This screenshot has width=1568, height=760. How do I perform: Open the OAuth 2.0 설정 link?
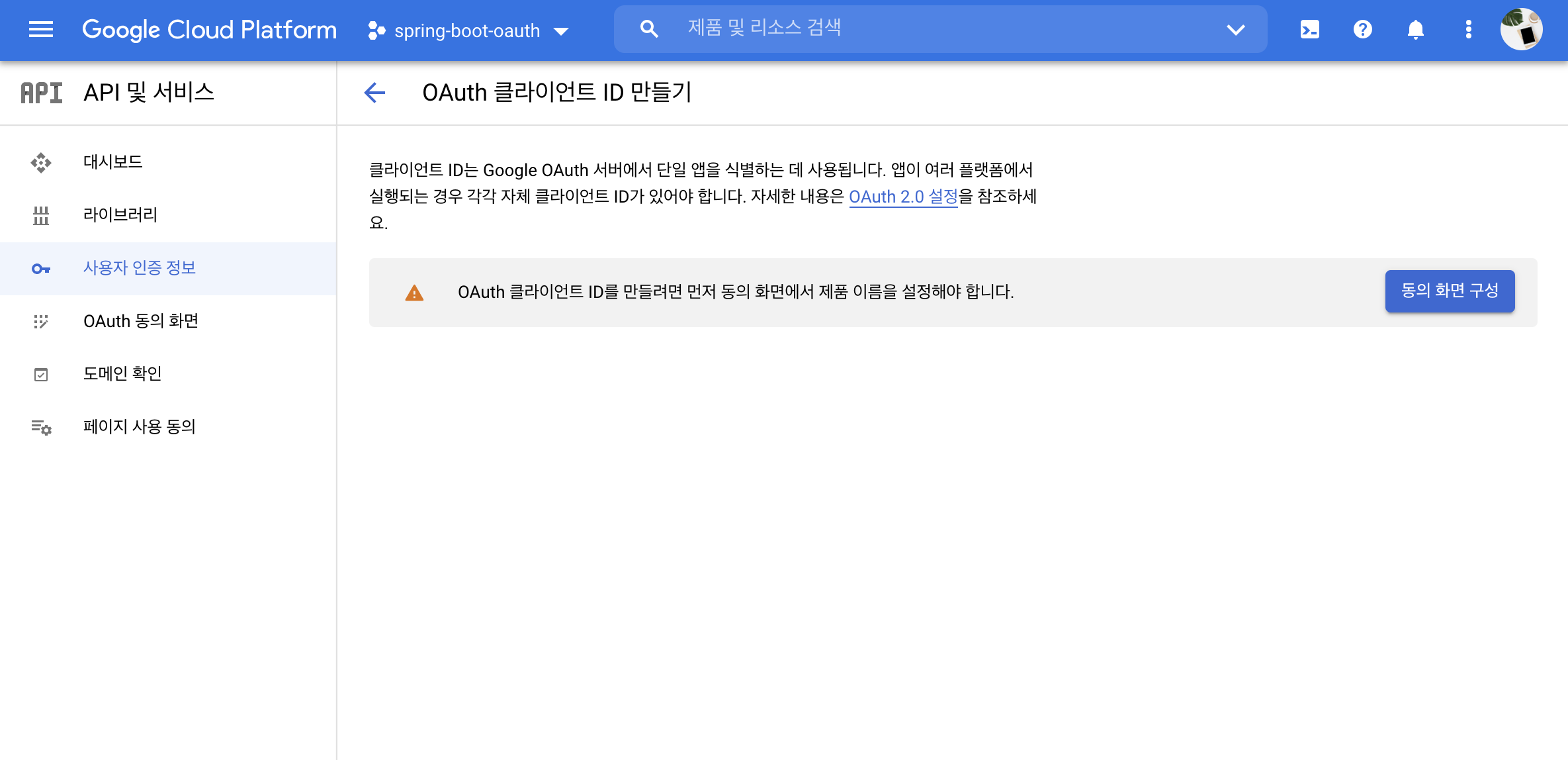pos(902,197)
